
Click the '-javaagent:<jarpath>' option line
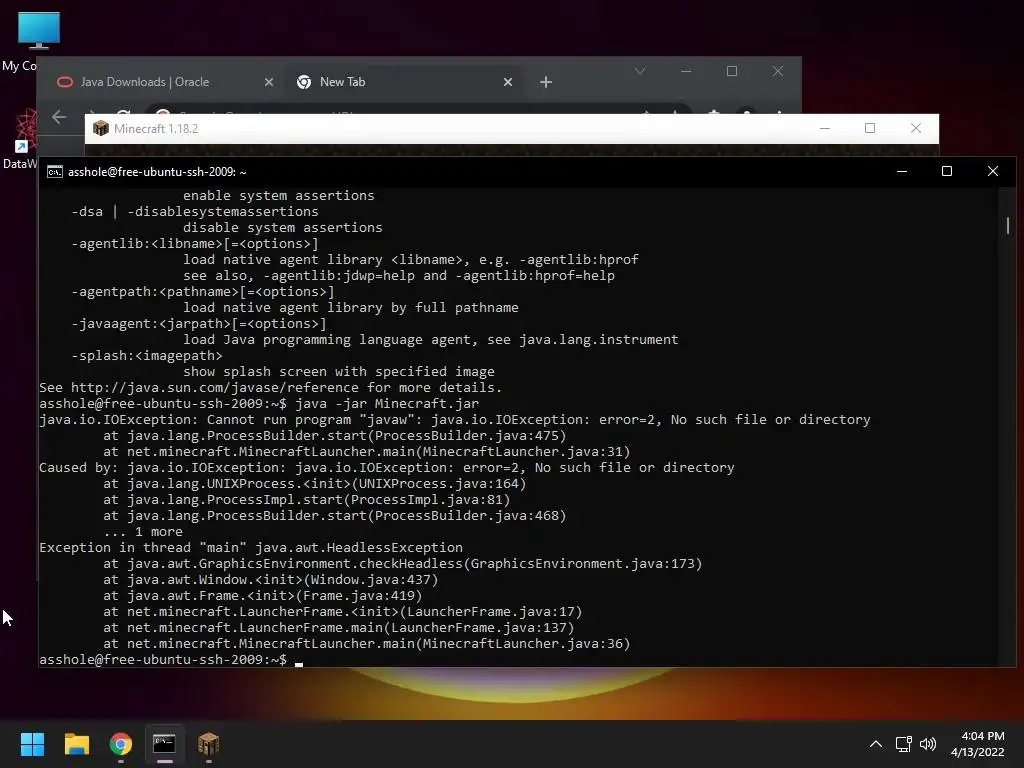click(x=199, y=323)
